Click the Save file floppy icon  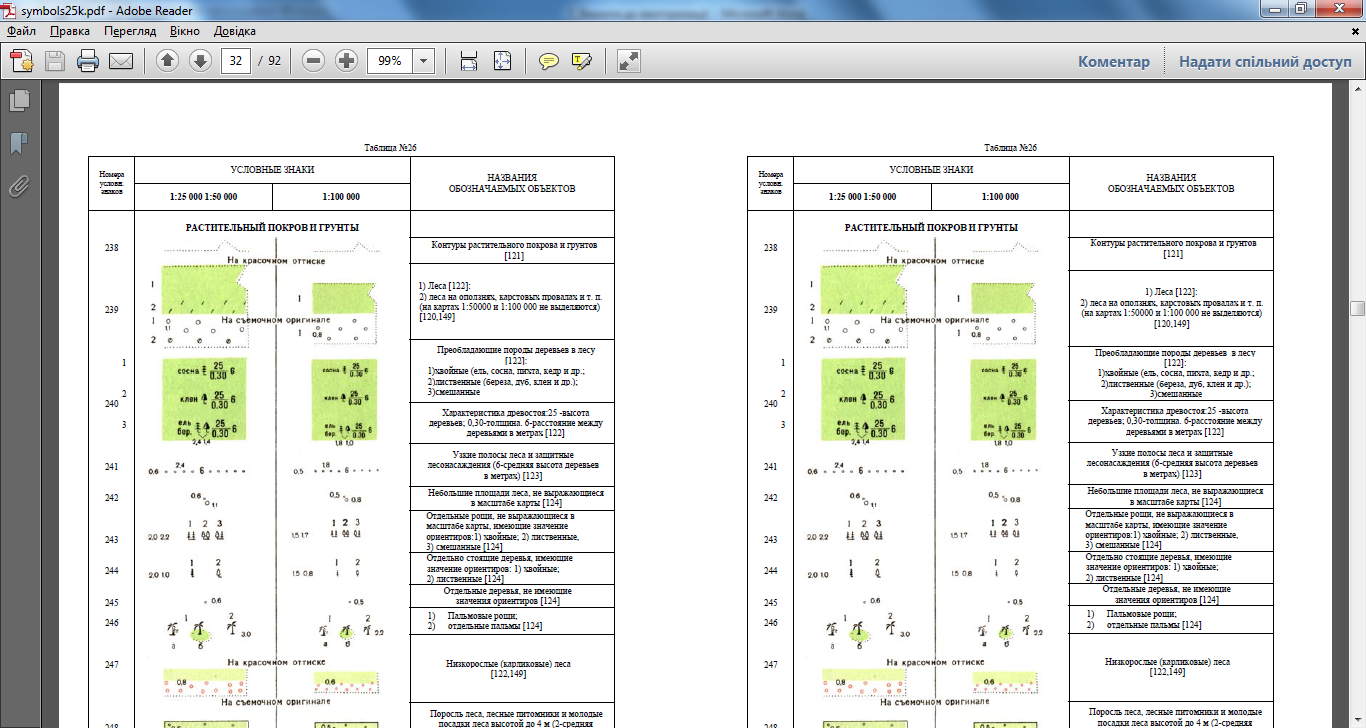[x=54, y=61]
